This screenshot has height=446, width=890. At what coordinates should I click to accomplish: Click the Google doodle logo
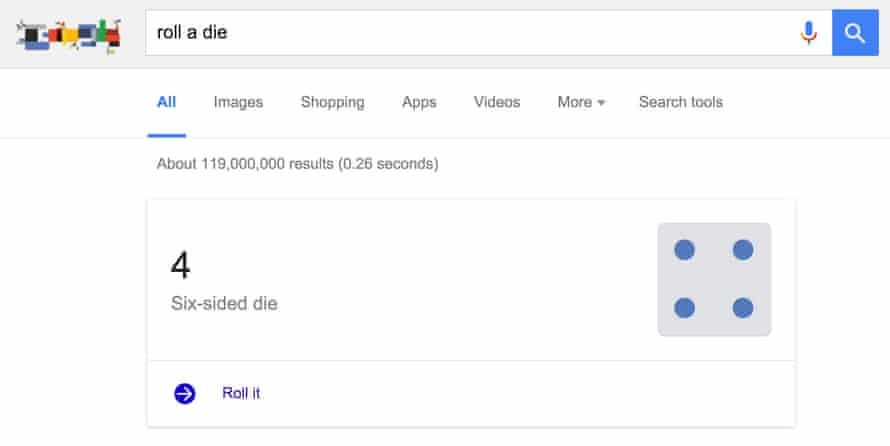coord(69,34)
